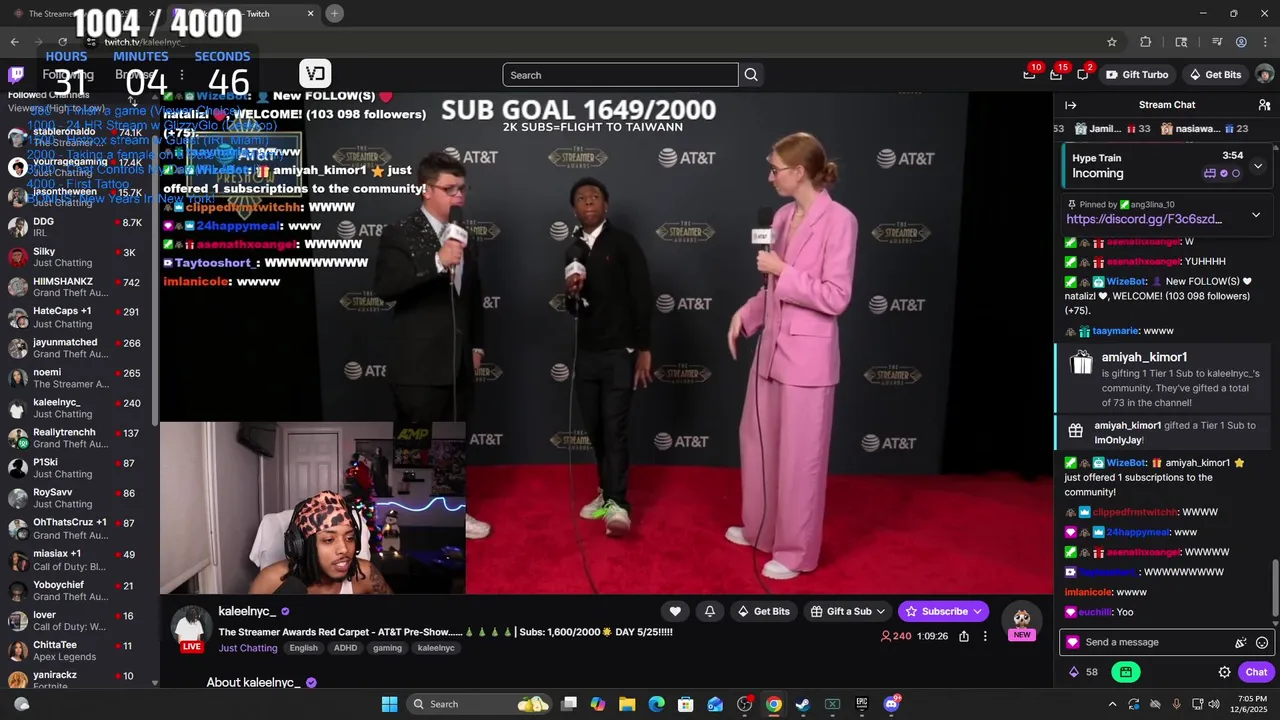Open whispers icon with 2 badge
The image size is (1280, 720).
(1082, 74)
